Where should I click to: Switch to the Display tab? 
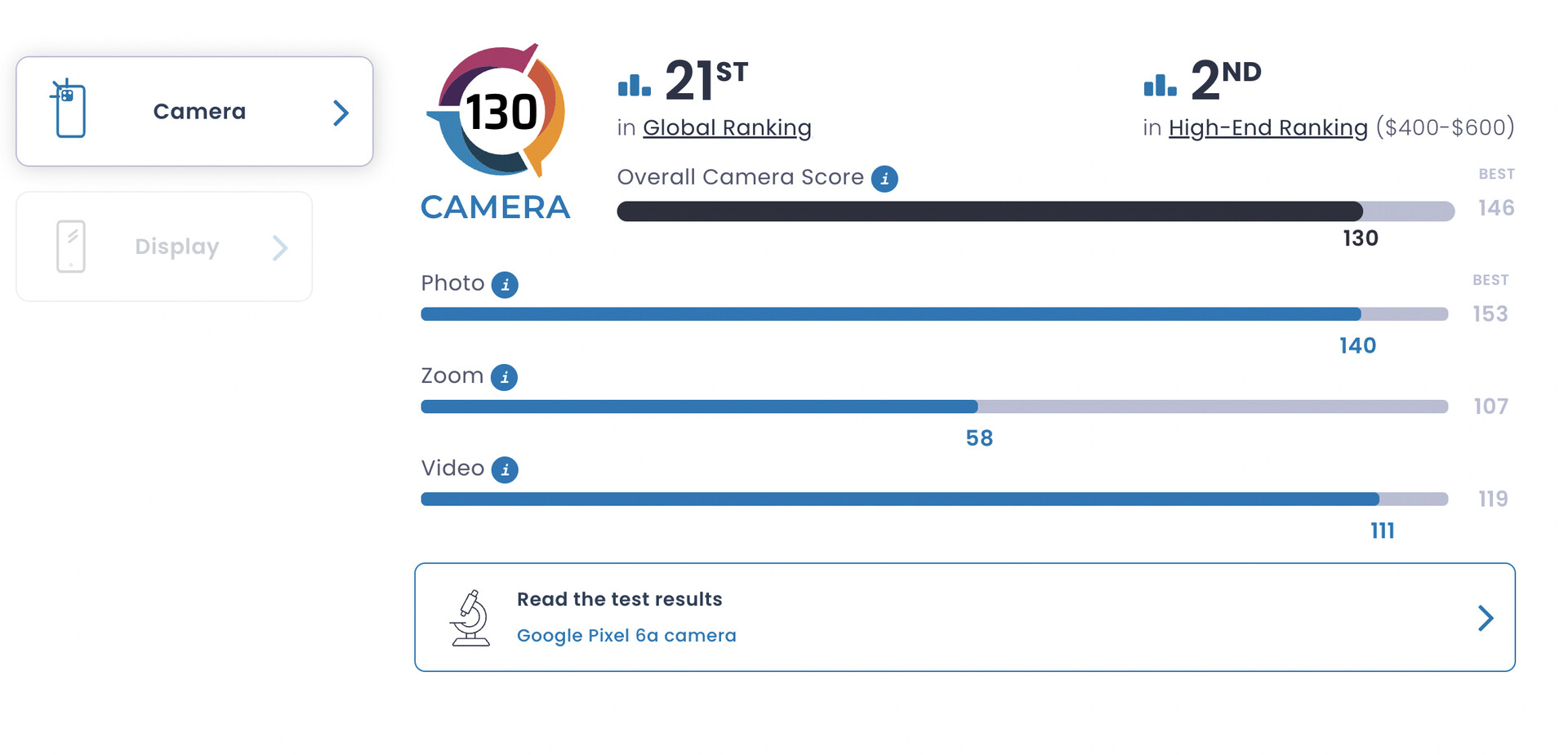click(x=164, y=246)
